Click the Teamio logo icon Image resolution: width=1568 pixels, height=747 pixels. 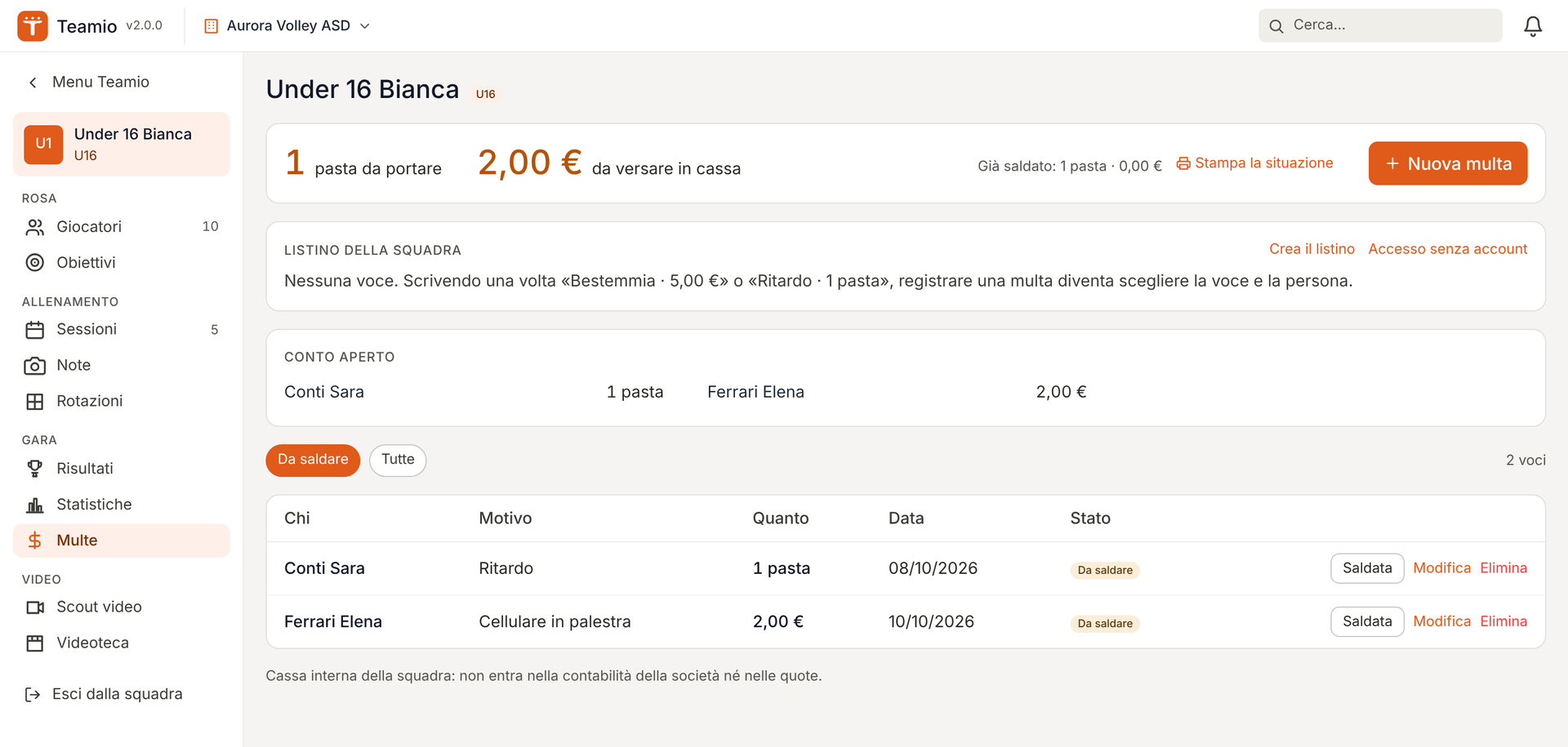(x=33, y=26)
